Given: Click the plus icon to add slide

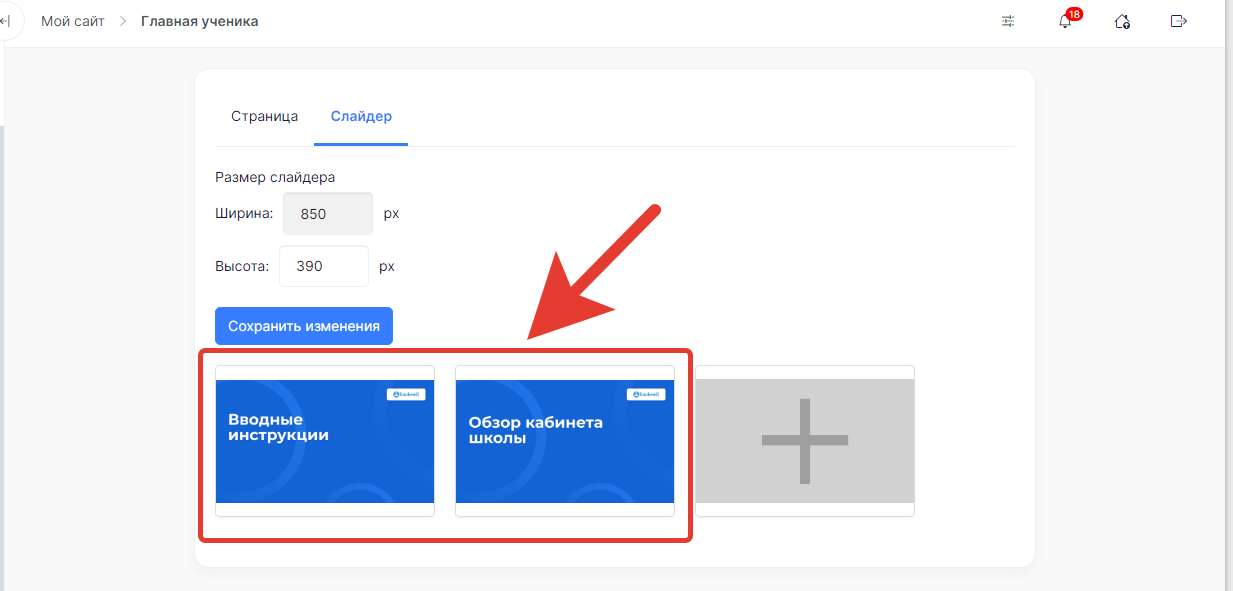Looking at the screenshot, I should [804, 441].
